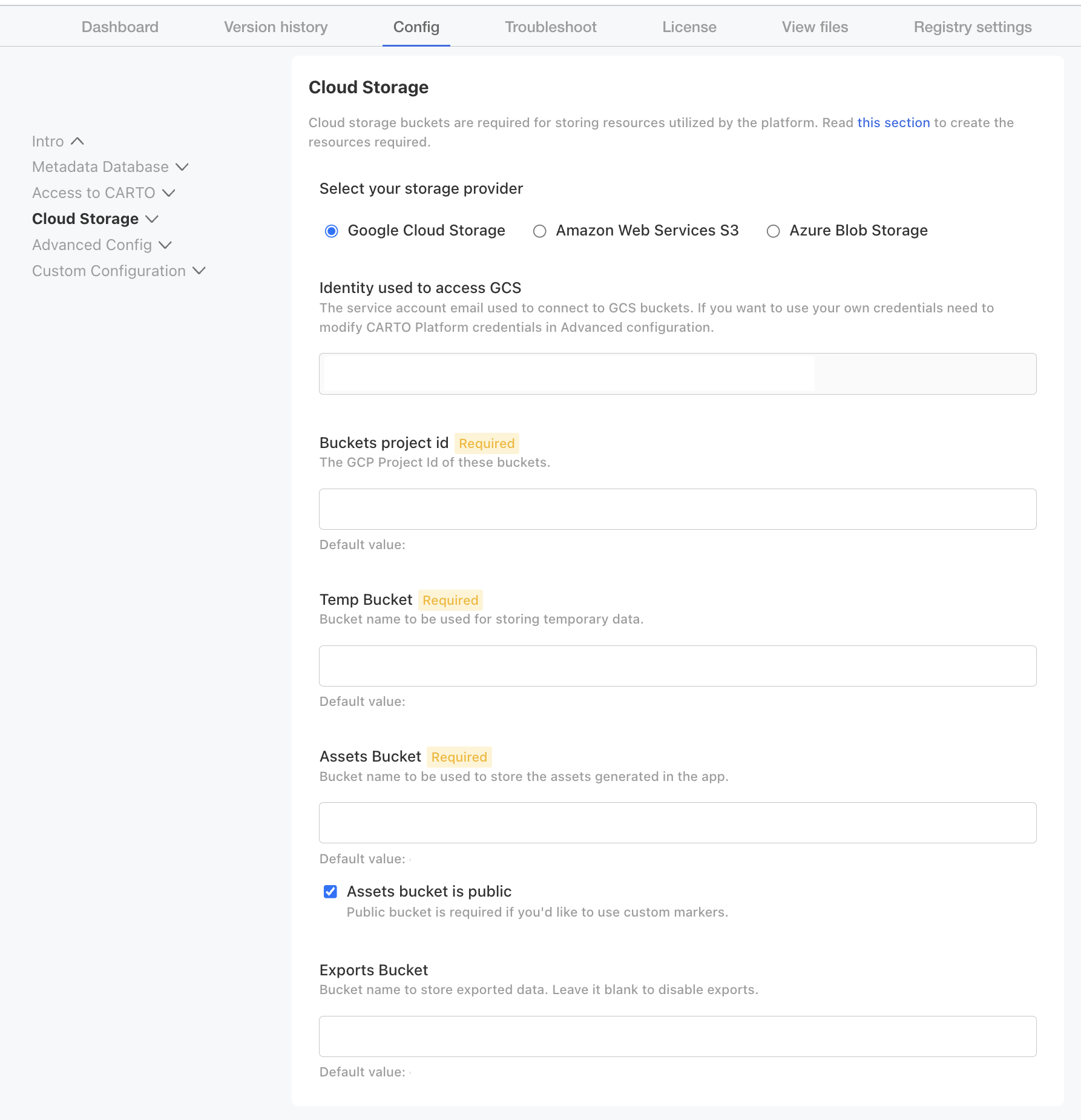Uncheck Assets bucket is public checkbox
1081x1120 pixels.
[330, 892]
